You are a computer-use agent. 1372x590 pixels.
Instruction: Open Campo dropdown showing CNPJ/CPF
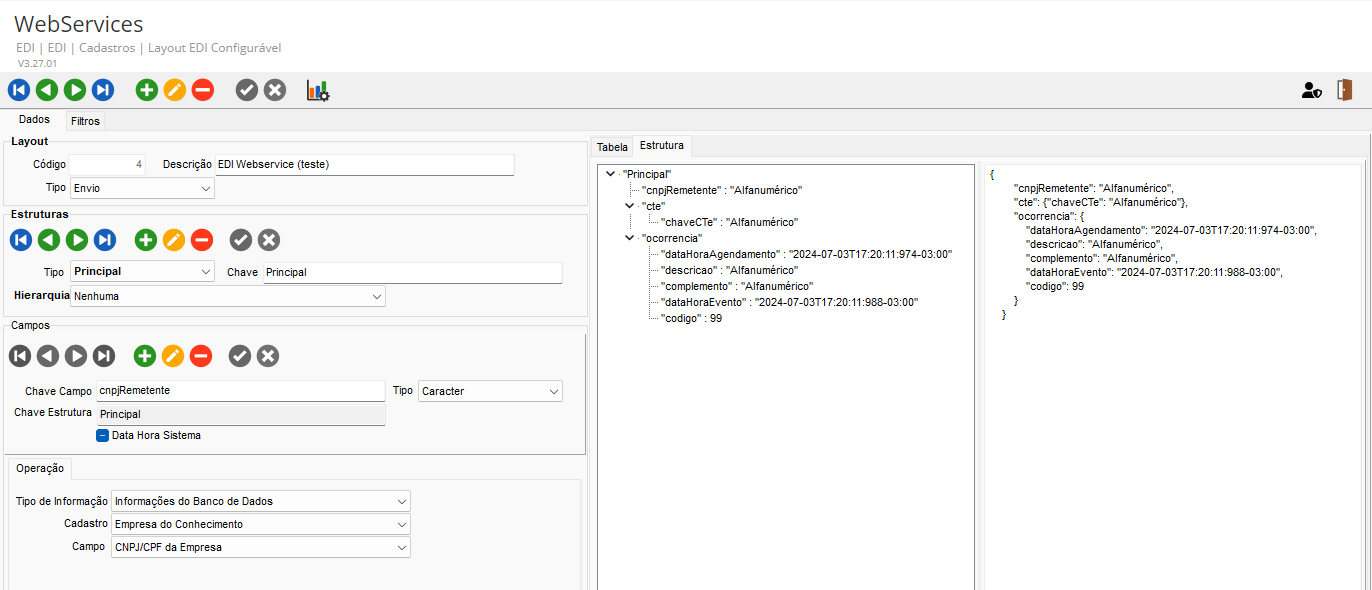pyautogui.click(x=261, y=547)
